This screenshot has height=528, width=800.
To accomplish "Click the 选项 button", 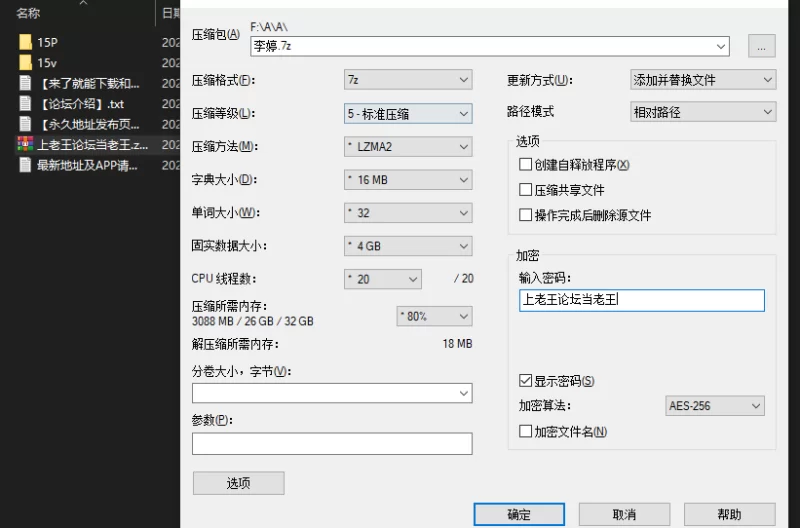I will [x=238, y=483].
